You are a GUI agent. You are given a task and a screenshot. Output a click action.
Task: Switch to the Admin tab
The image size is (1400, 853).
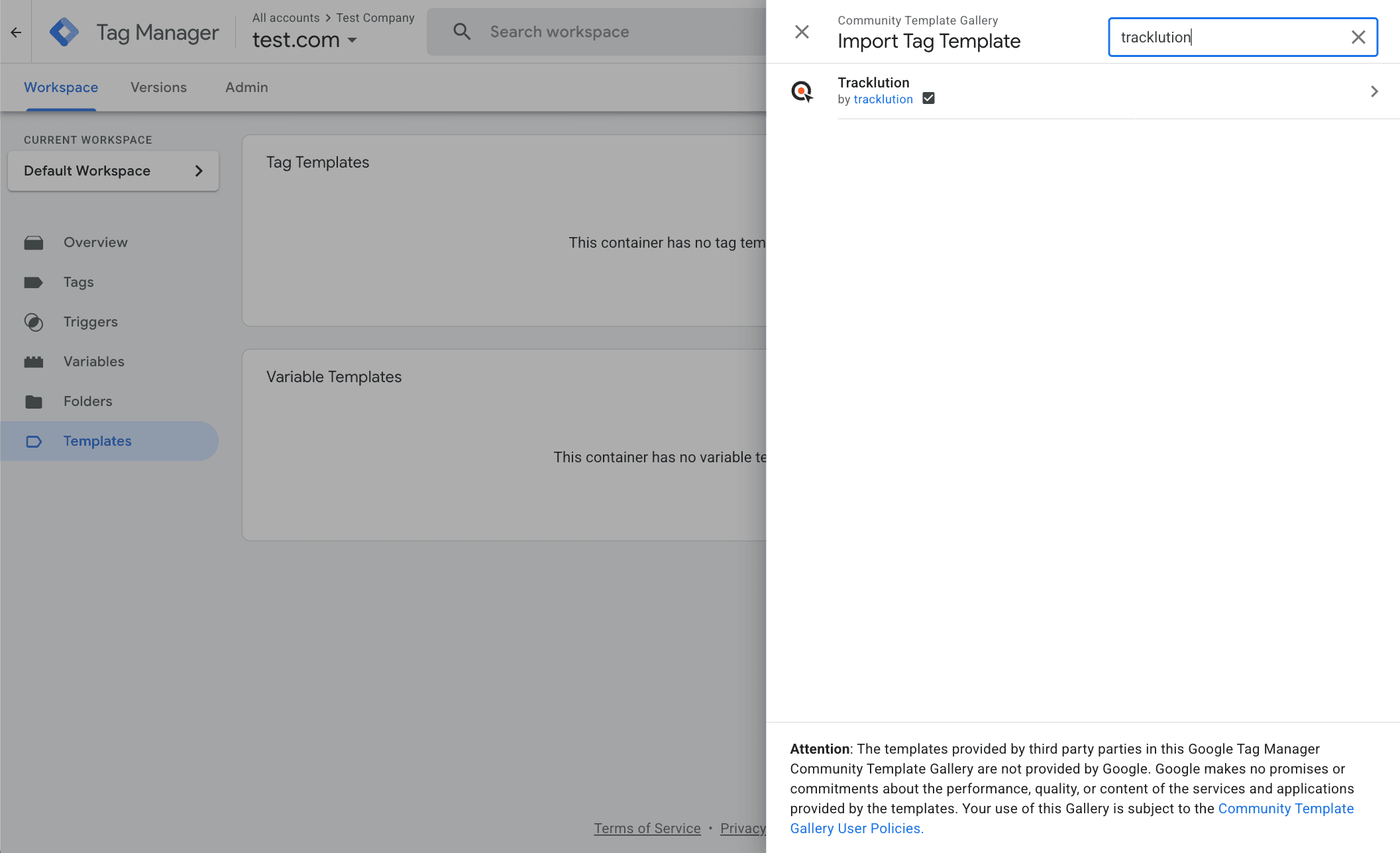[246, 87]
